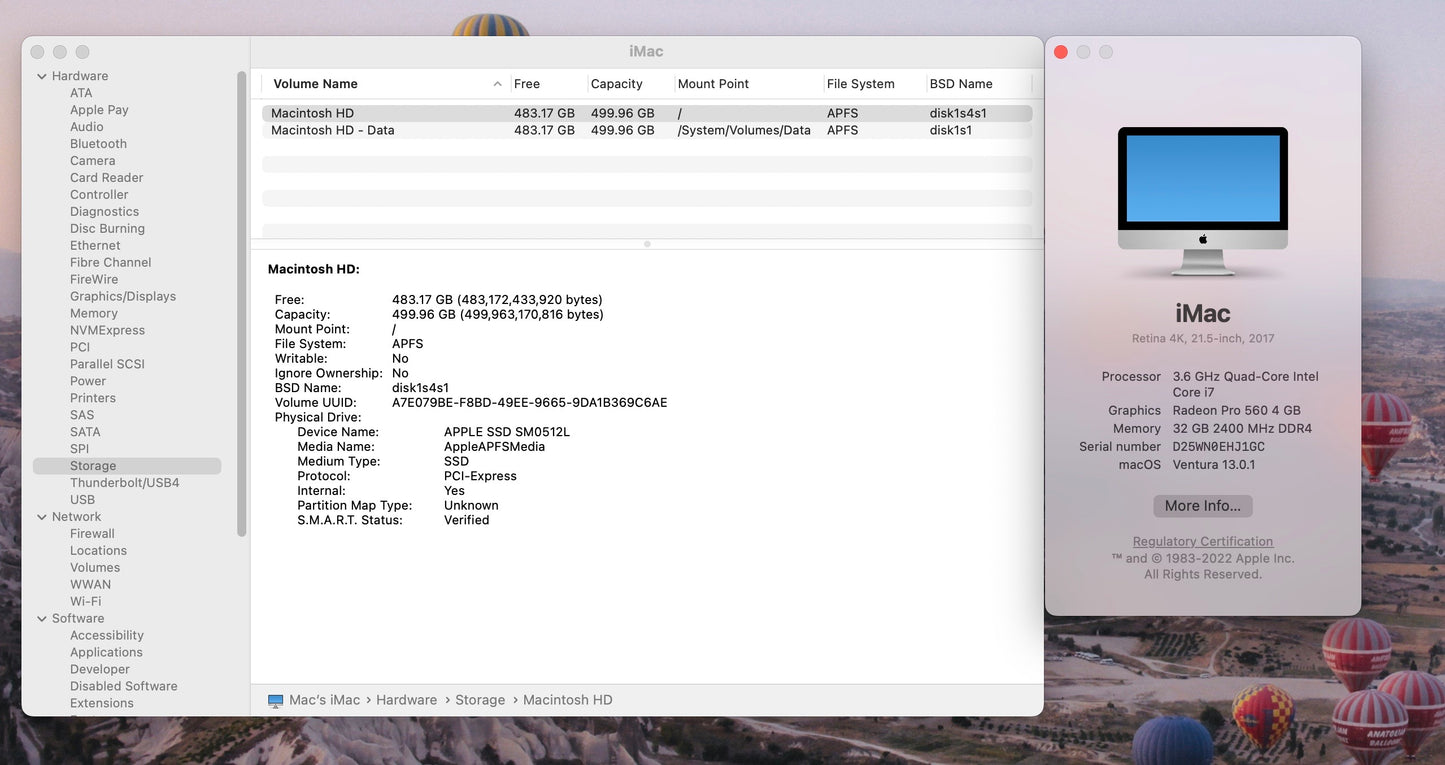Image resolution: width=1445 pixels, height=765 pixels.
Task: Click the iMac illustration in the About window
Action: 1202,200
